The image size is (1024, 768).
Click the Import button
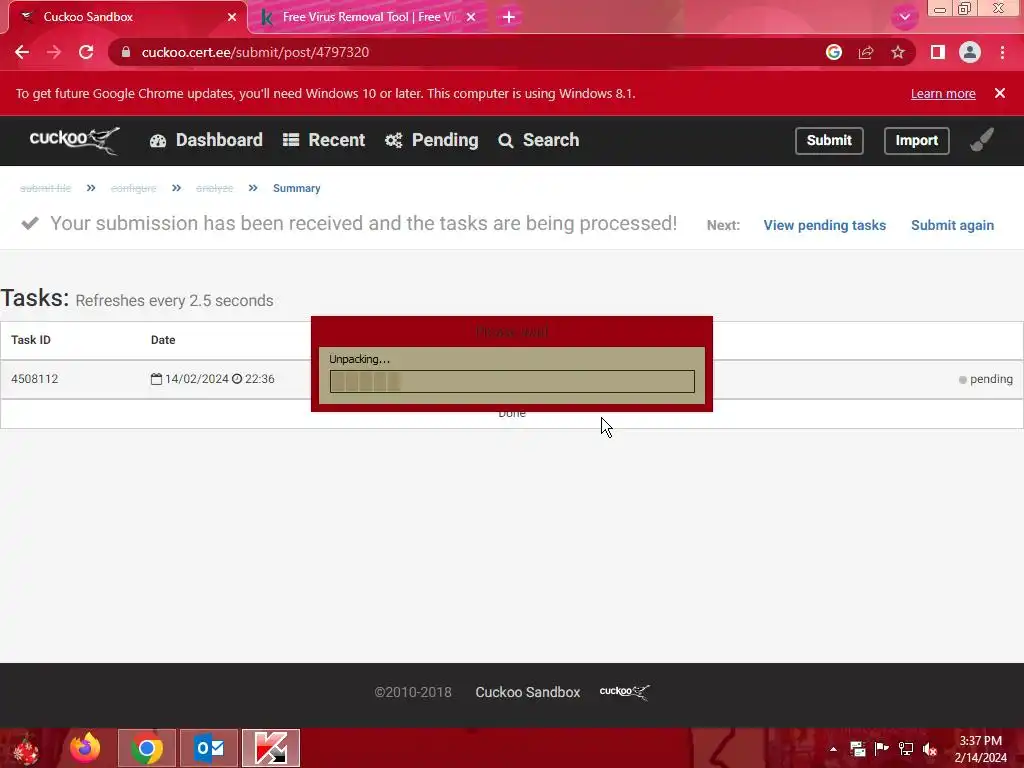[916, 140]
